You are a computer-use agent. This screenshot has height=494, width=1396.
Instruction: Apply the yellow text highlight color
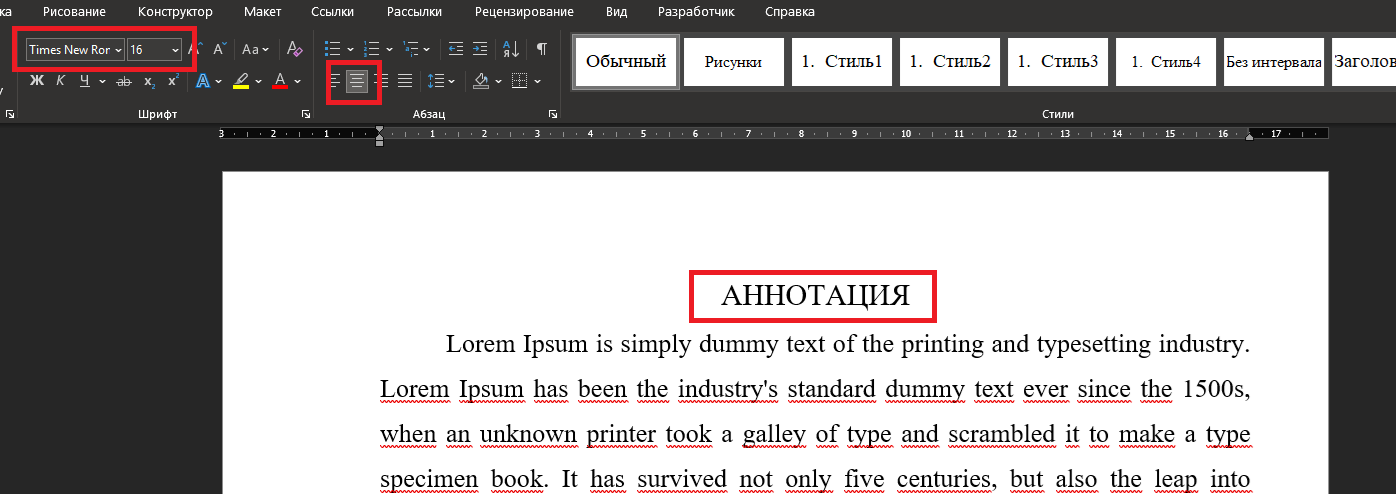pos(240,81)
